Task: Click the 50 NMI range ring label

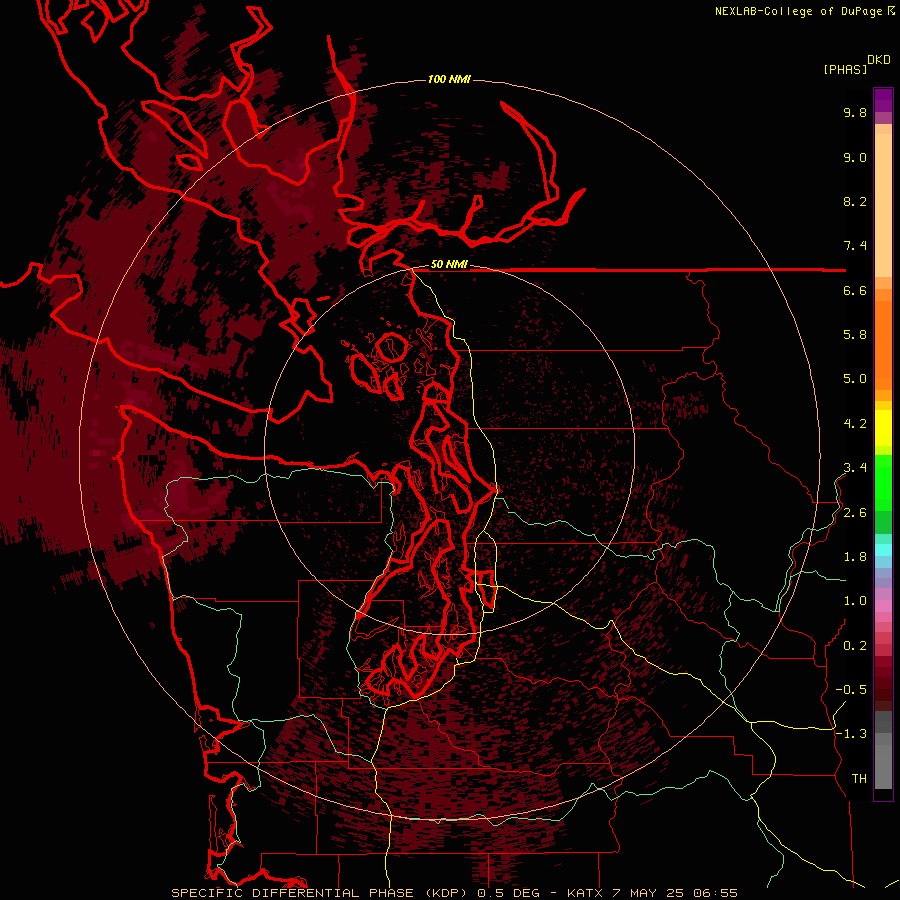Action: [449, 265]
